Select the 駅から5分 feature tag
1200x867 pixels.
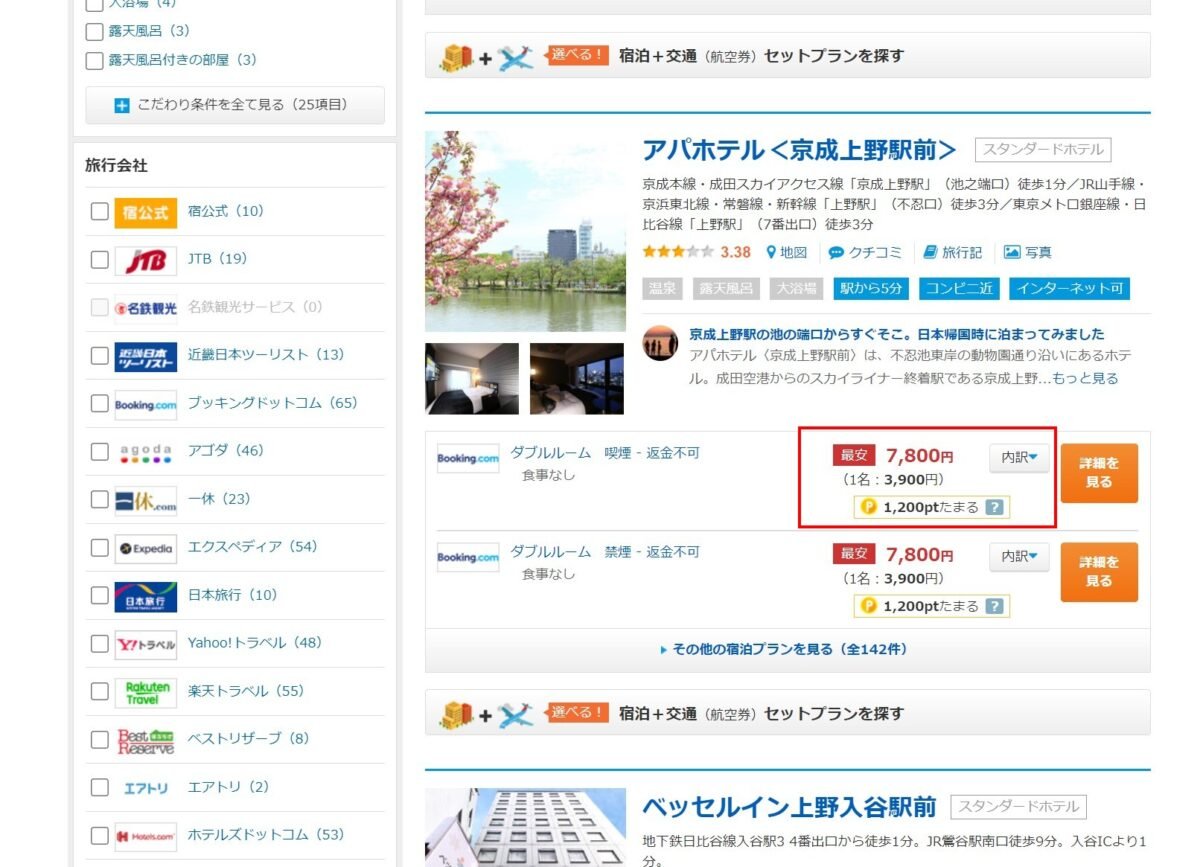(870, 289)
